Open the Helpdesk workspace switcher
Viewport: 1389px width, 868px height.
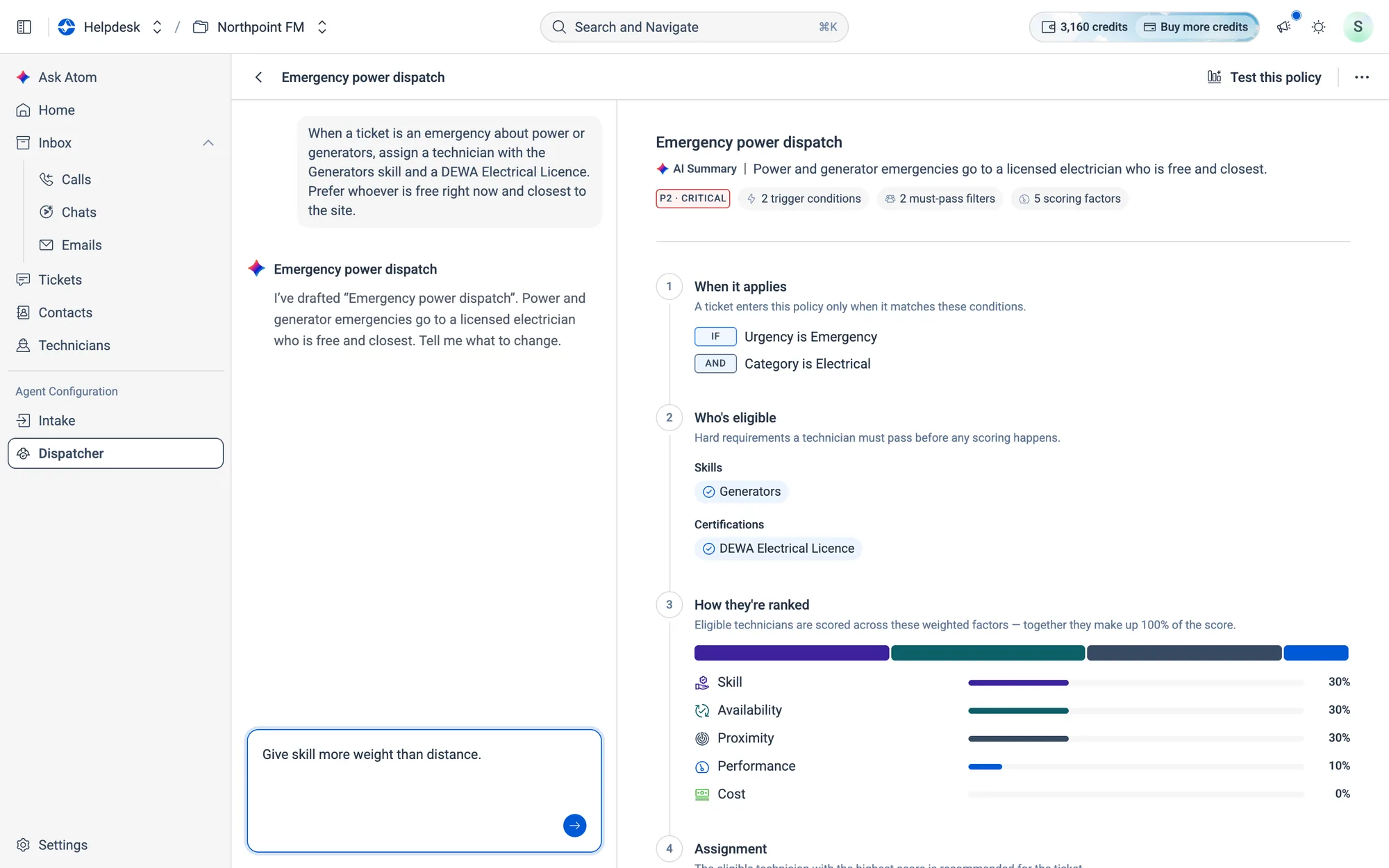click(x=111, y=27)
